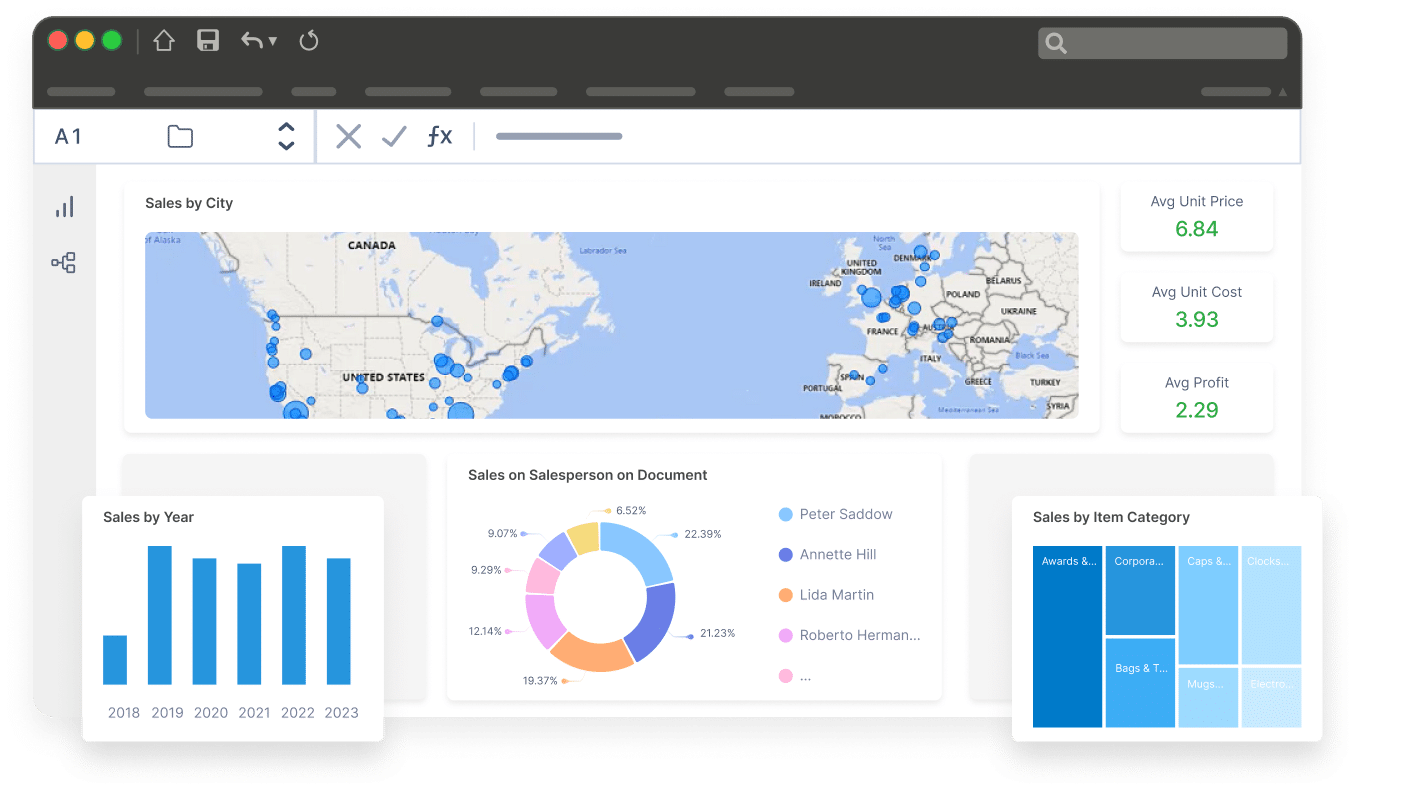Click the CANADA map label
This screenshot has height=790, width=1427.
[372, 245]
